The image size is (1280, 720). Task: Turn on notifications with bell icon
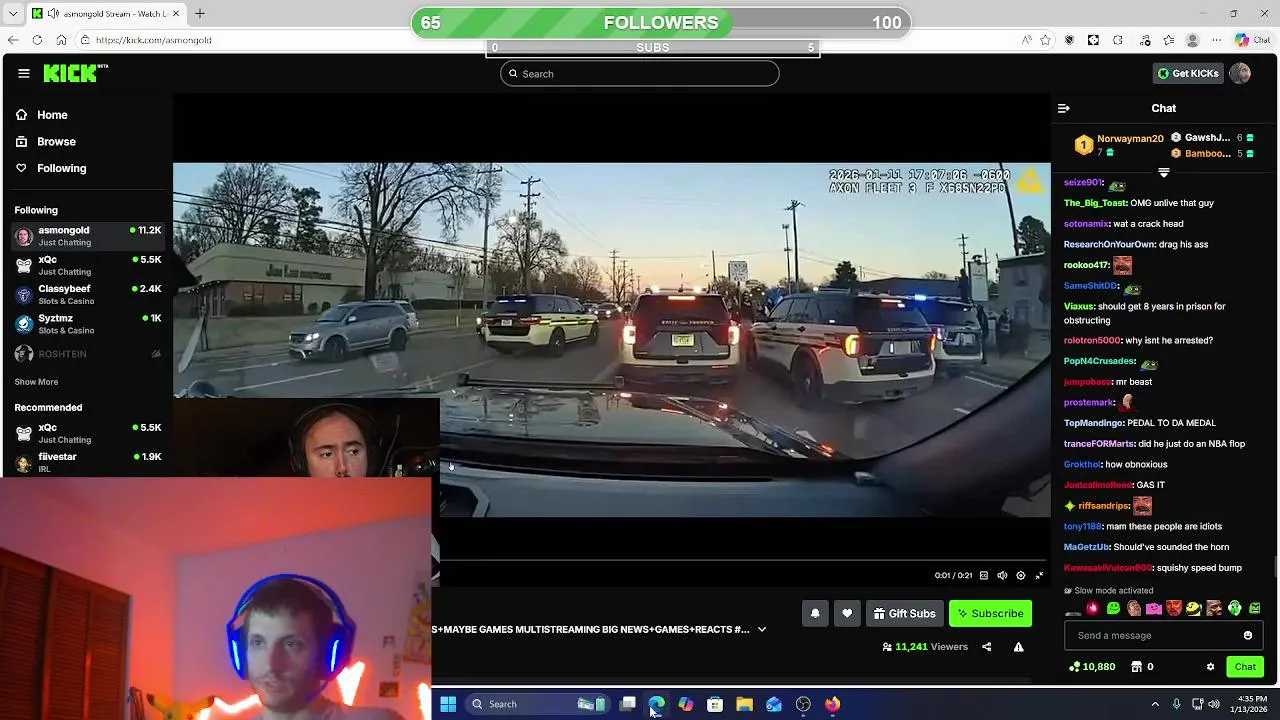click(815, 613)
